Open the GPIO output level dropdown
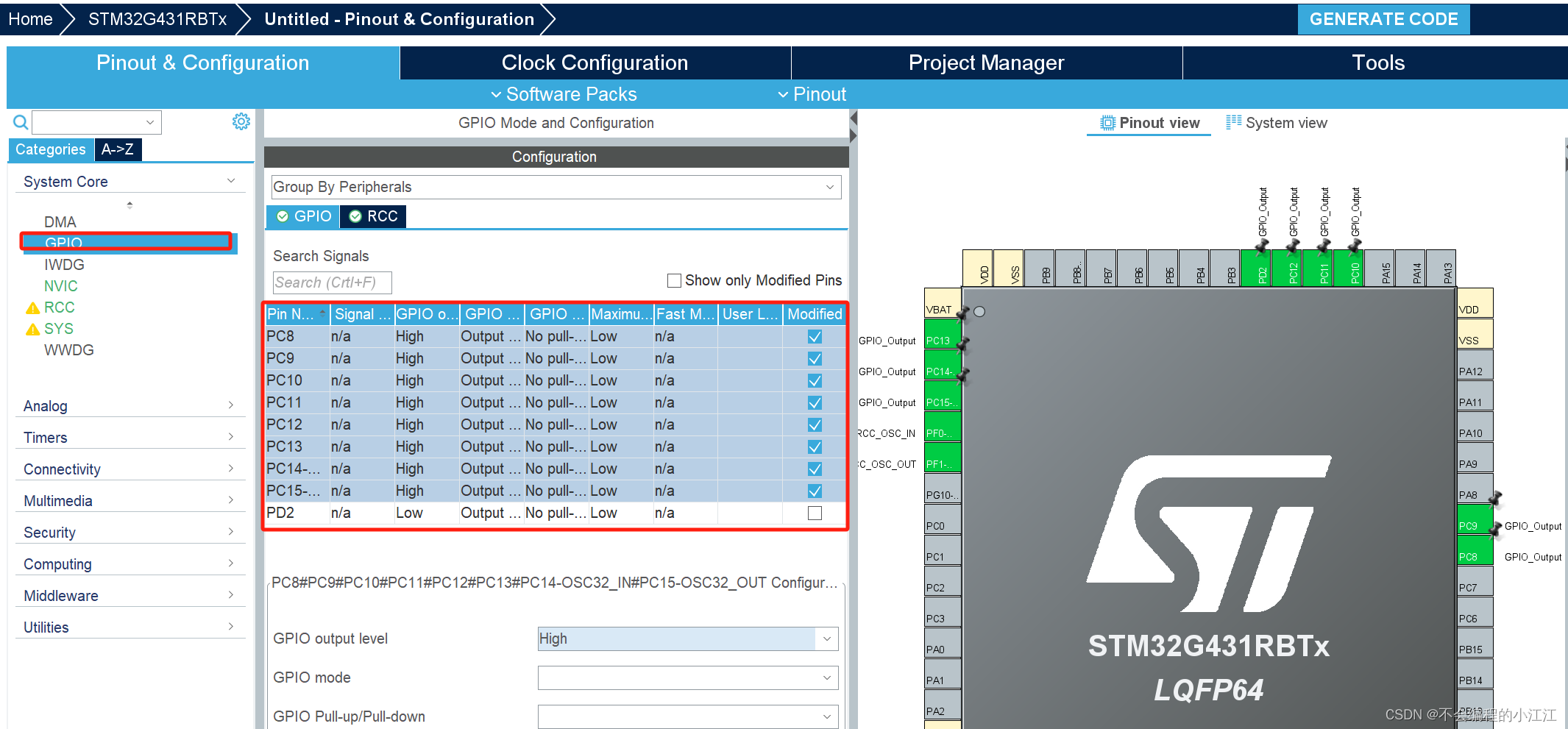 pyautogui.click(x=688, y=639)
